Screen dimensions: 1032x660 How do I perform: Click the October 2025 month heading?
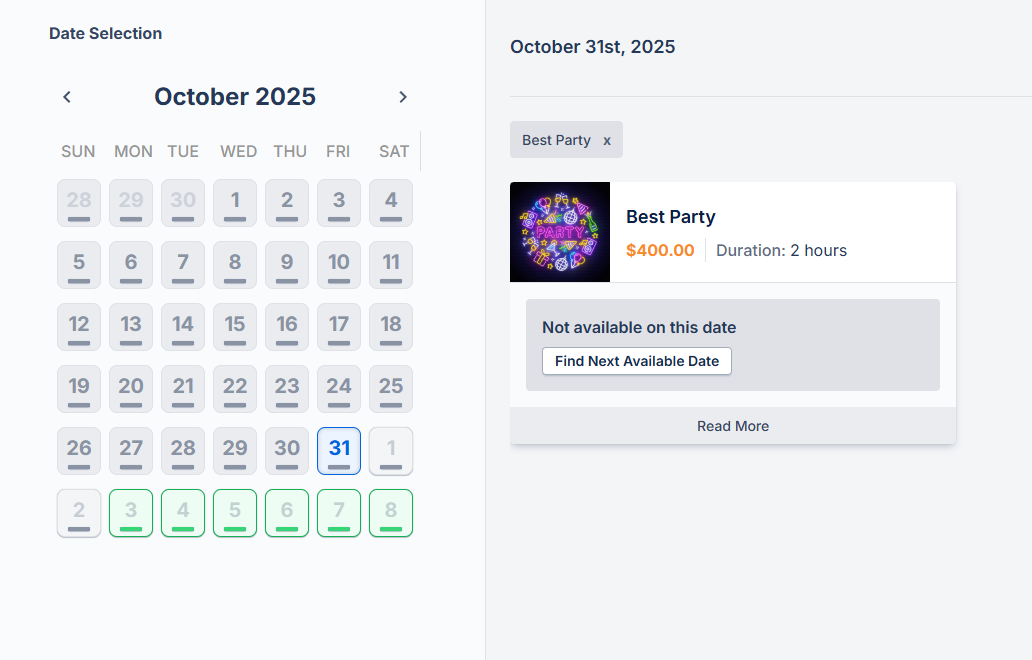(235, 97)
